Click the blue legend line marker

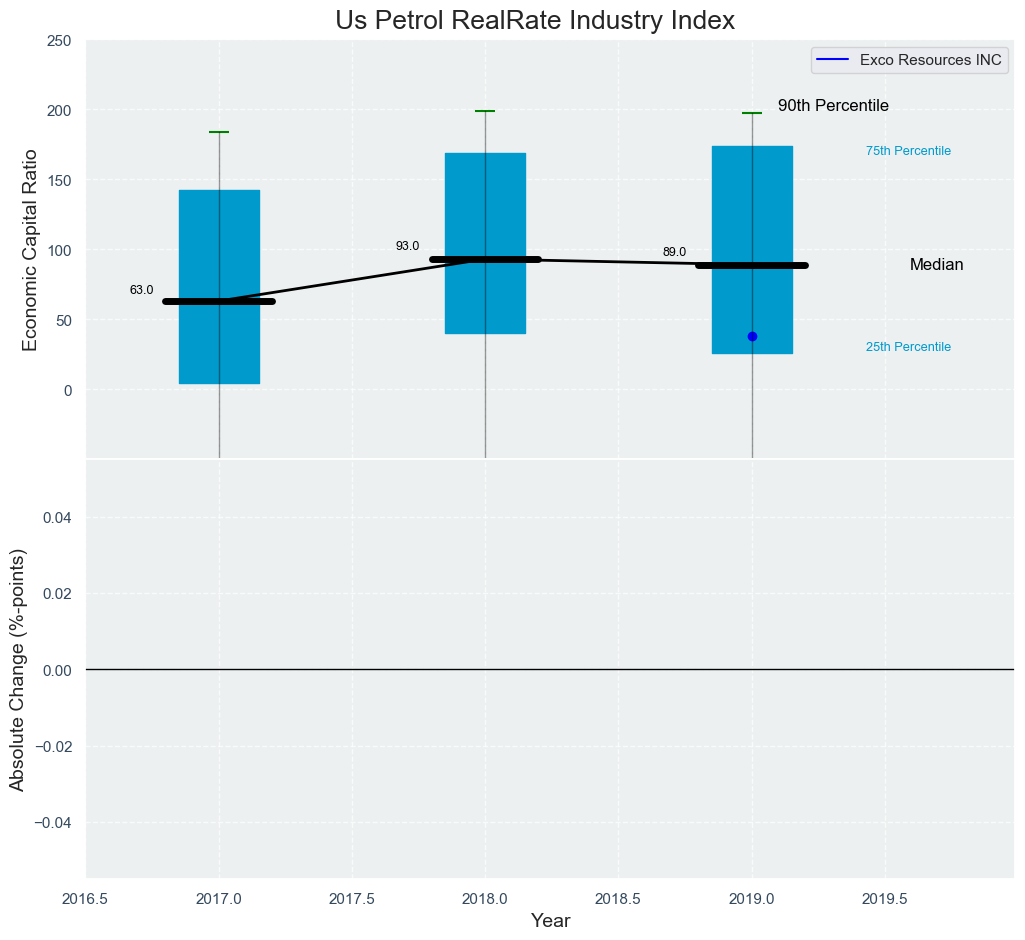pyautogui.click(x=833, y=60)
